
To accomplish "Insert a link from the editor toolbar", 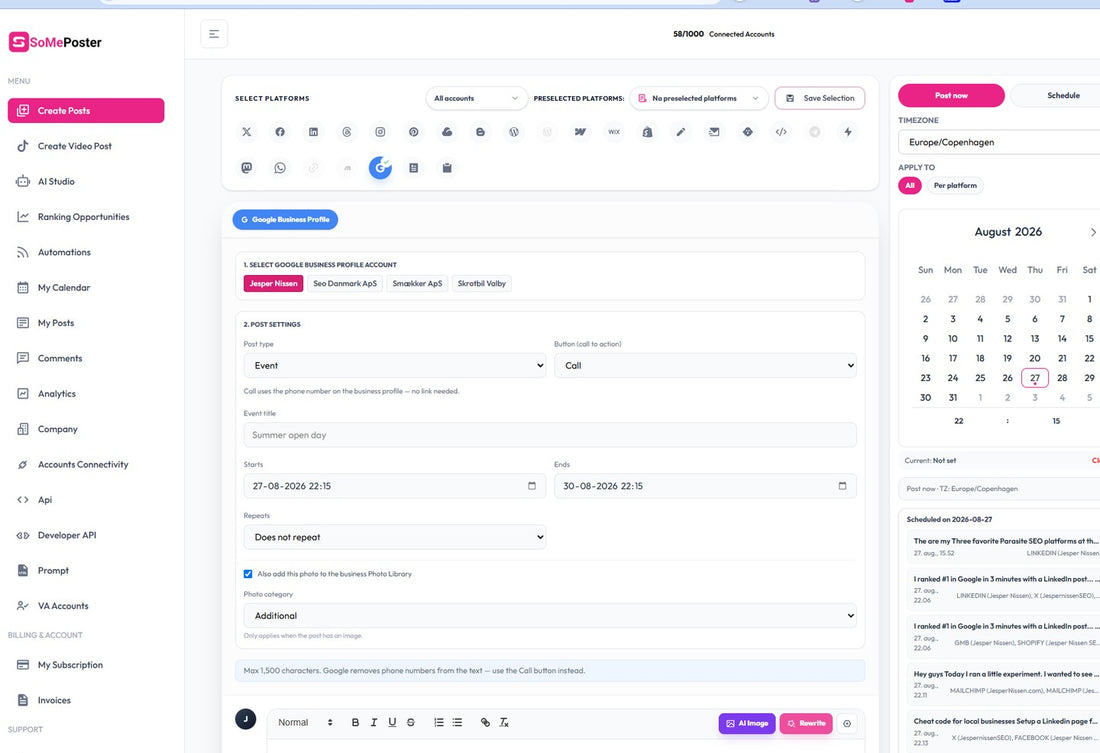I will [x=485, y=722].
